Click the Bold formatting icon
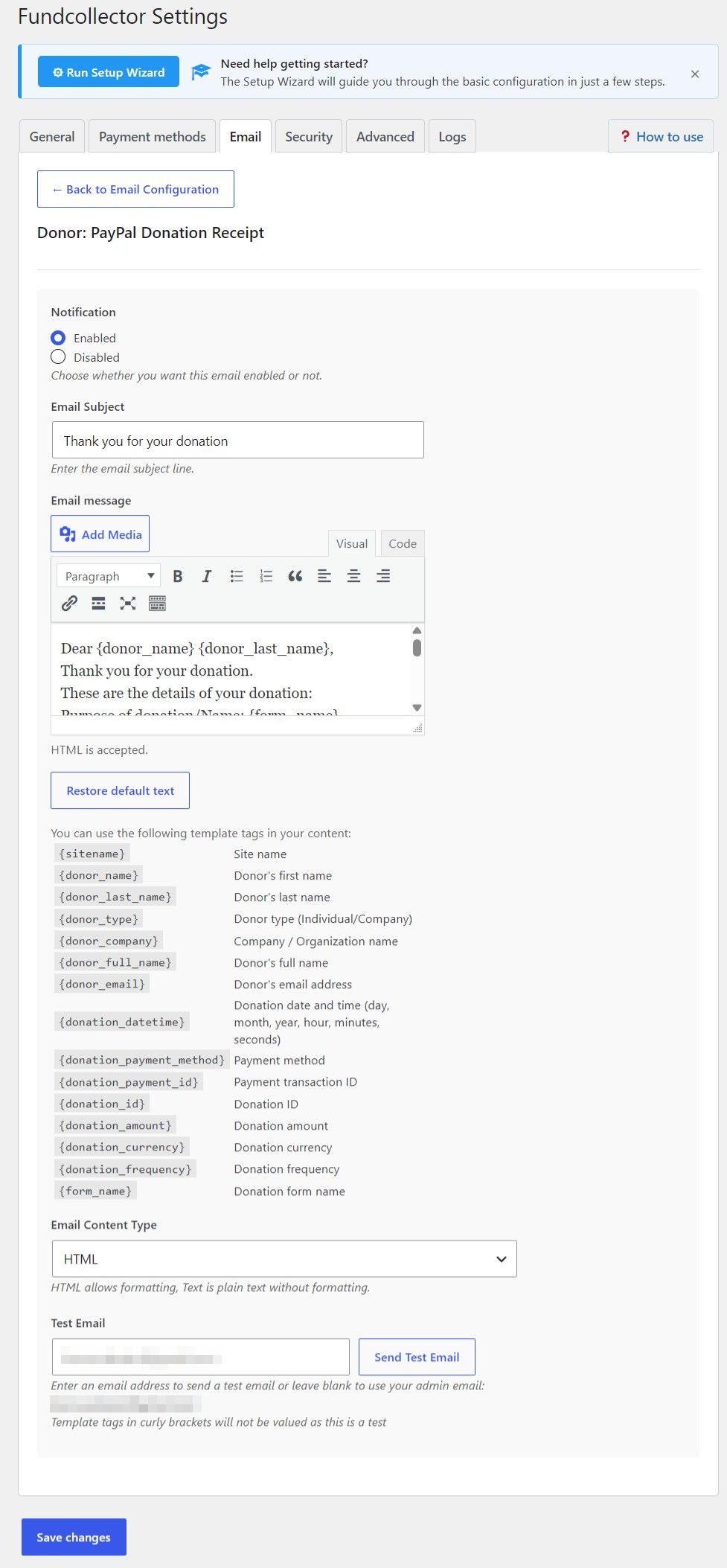This screenshot has width=727, height=1568. point(178,576)
